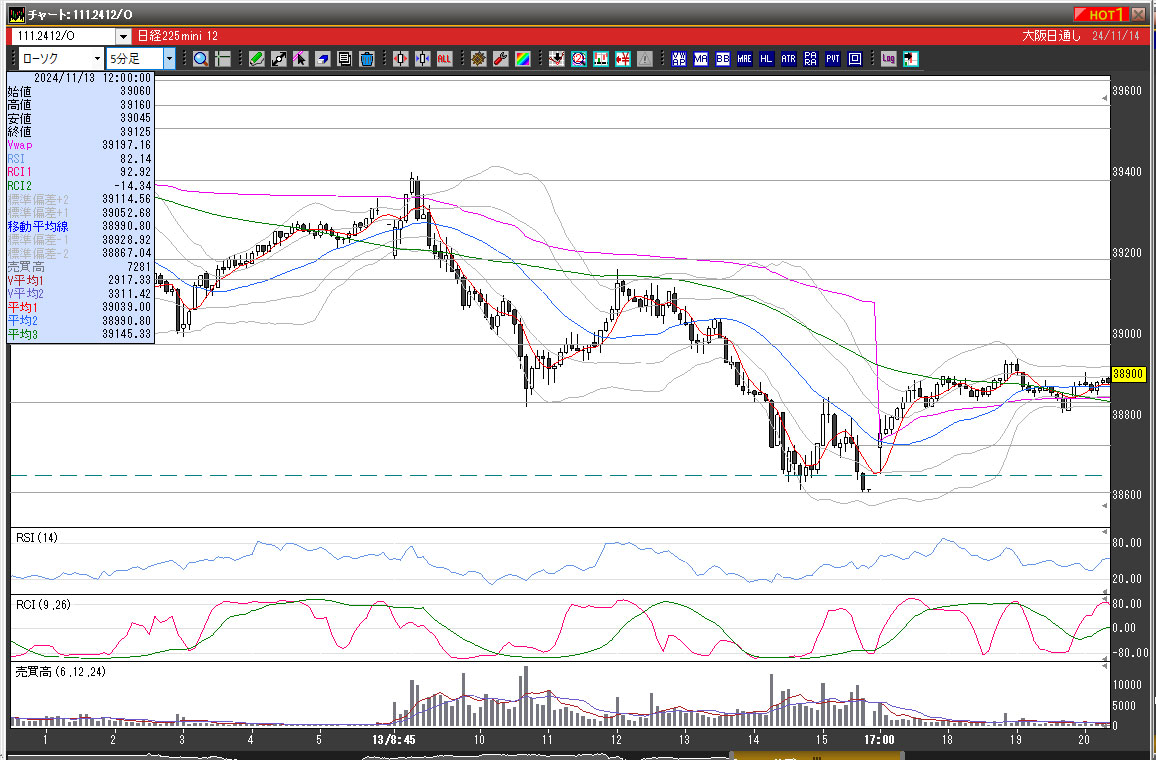Image resolution: width=1156 pixels, height=760 pixels.
Task: Click the magnifying glass zoom icon
Action: pyautogui.click(x=200, y=59)
